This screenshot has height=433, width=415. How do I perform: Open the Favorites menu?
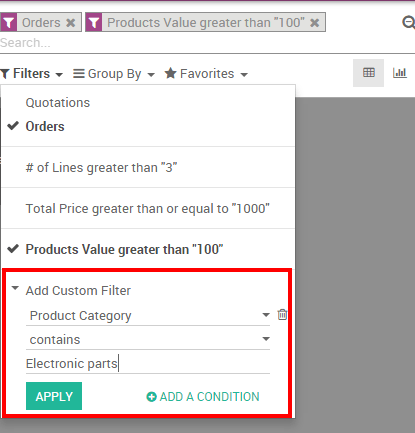point(206,74)
